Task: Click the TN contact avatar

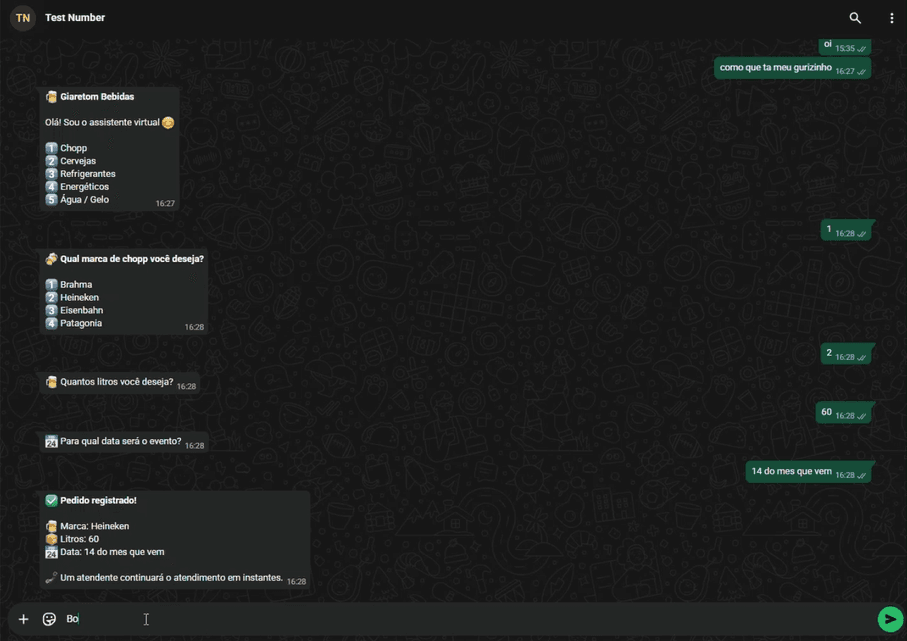Action: [23, 18]
